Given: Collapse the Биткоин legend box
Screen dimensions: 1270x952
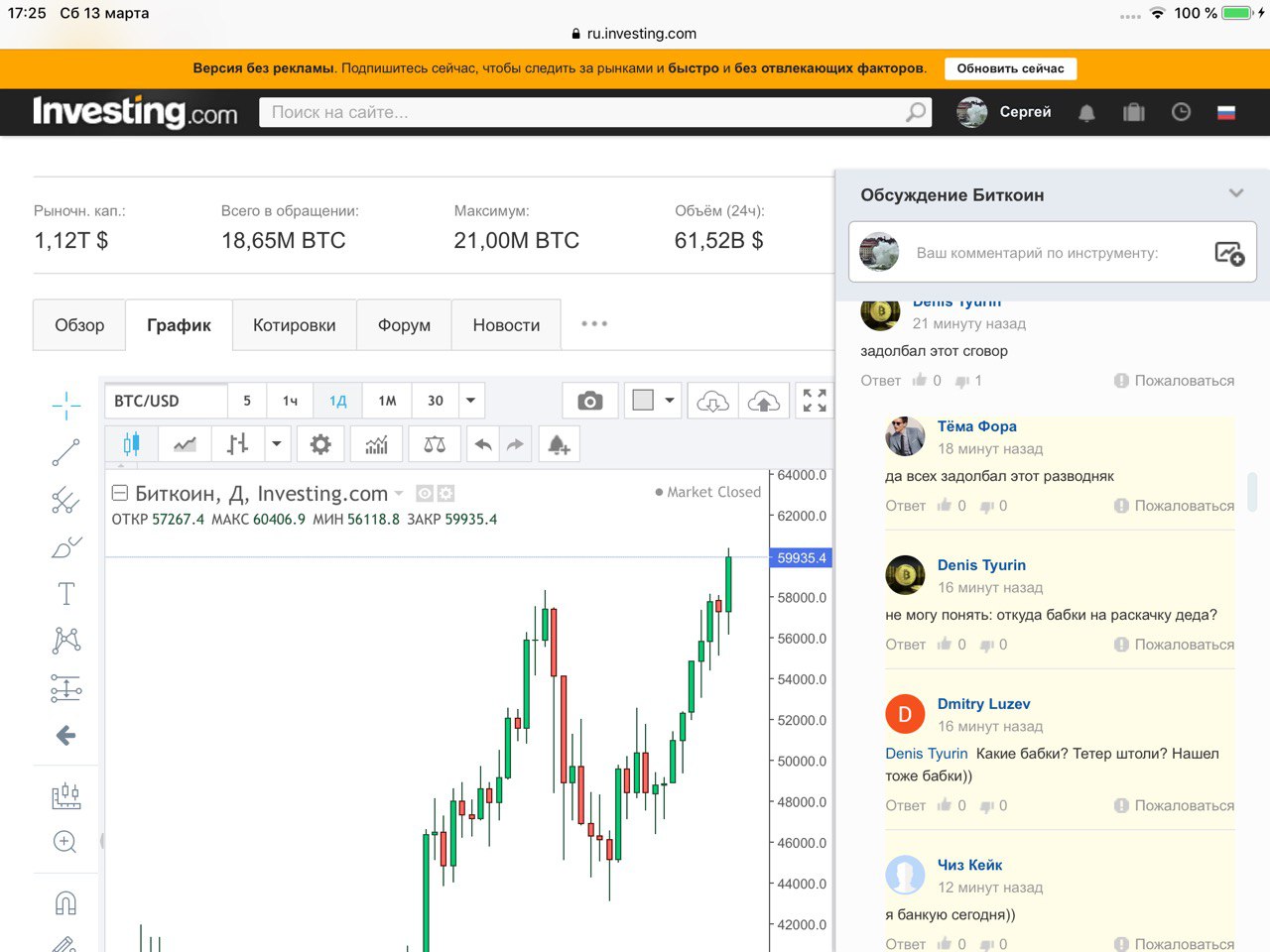Looking at the screenshot, I should (120, 492).
